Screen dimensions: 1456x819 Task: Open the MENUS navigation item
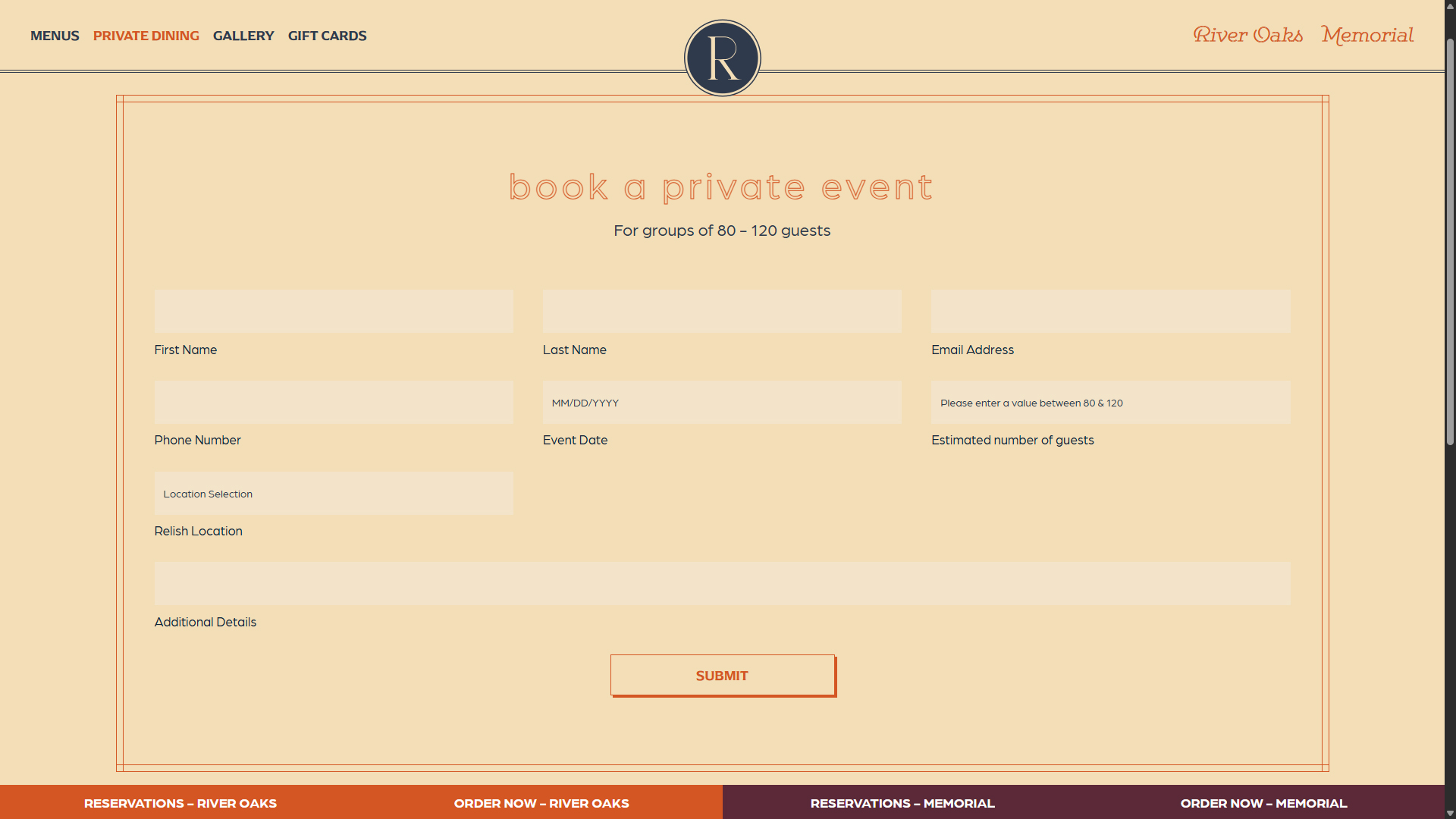(54, 36)
